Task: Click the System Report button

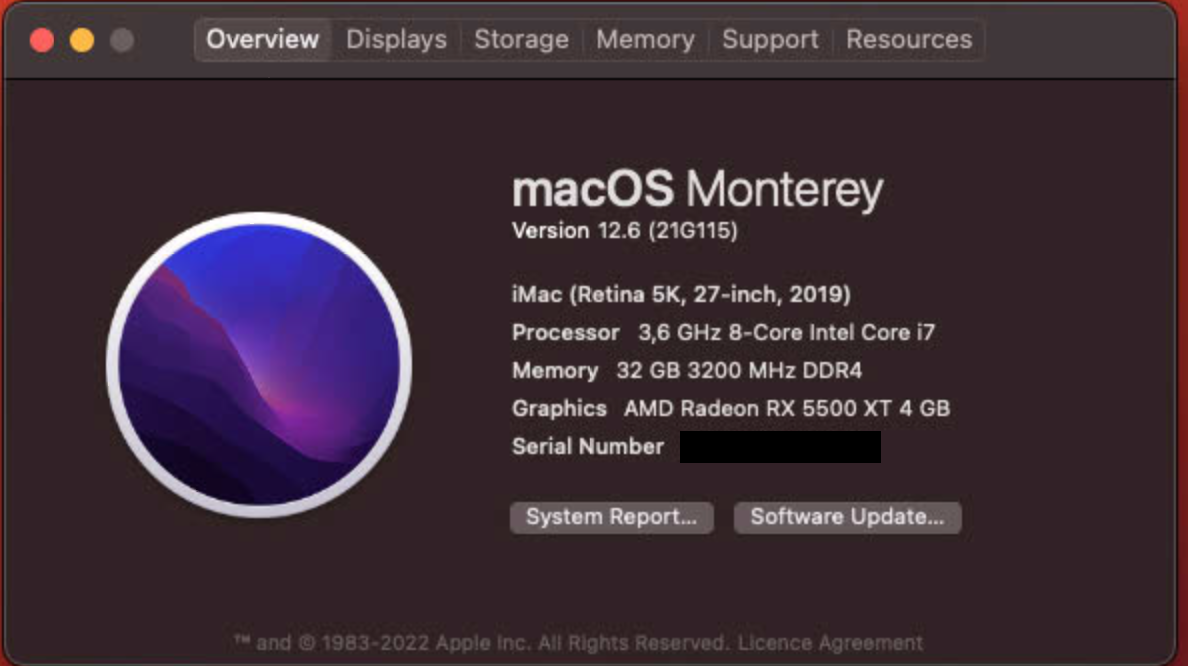Action: coord(611,517)
